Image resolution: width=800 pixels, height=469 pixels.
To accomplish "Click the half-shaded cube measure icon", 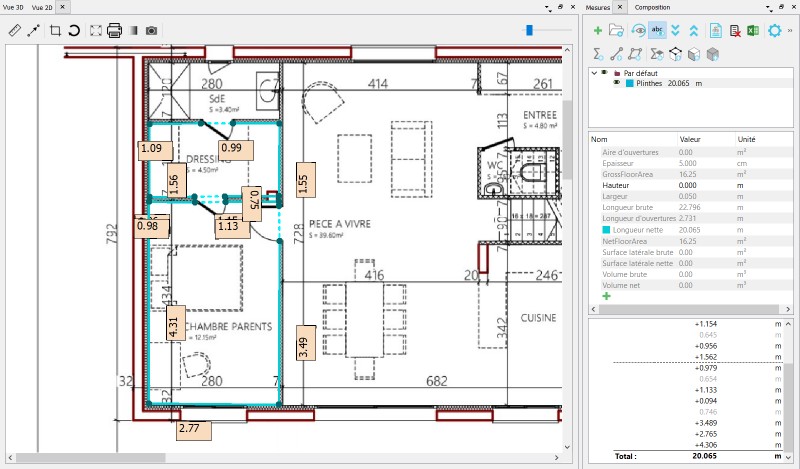I will click(694, 54).
